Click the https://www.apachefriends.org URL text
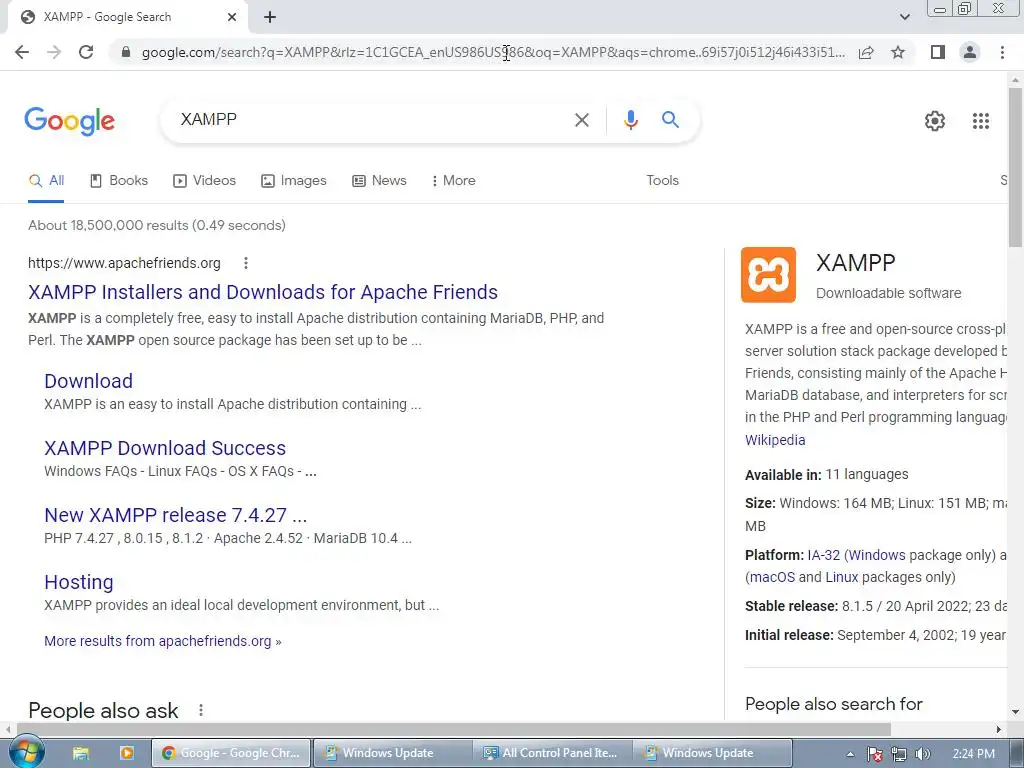Image resolution: width=1024 pixels, height=768 pixels. point(124,263)
